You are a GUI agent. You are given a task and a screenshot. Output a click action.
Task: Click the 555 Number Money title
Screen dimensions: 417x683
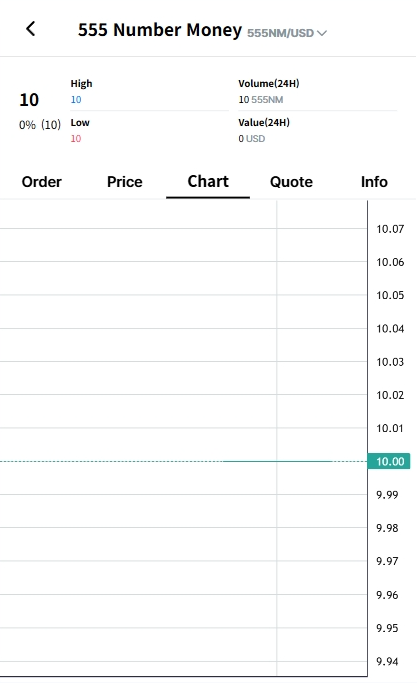point(159,30)
